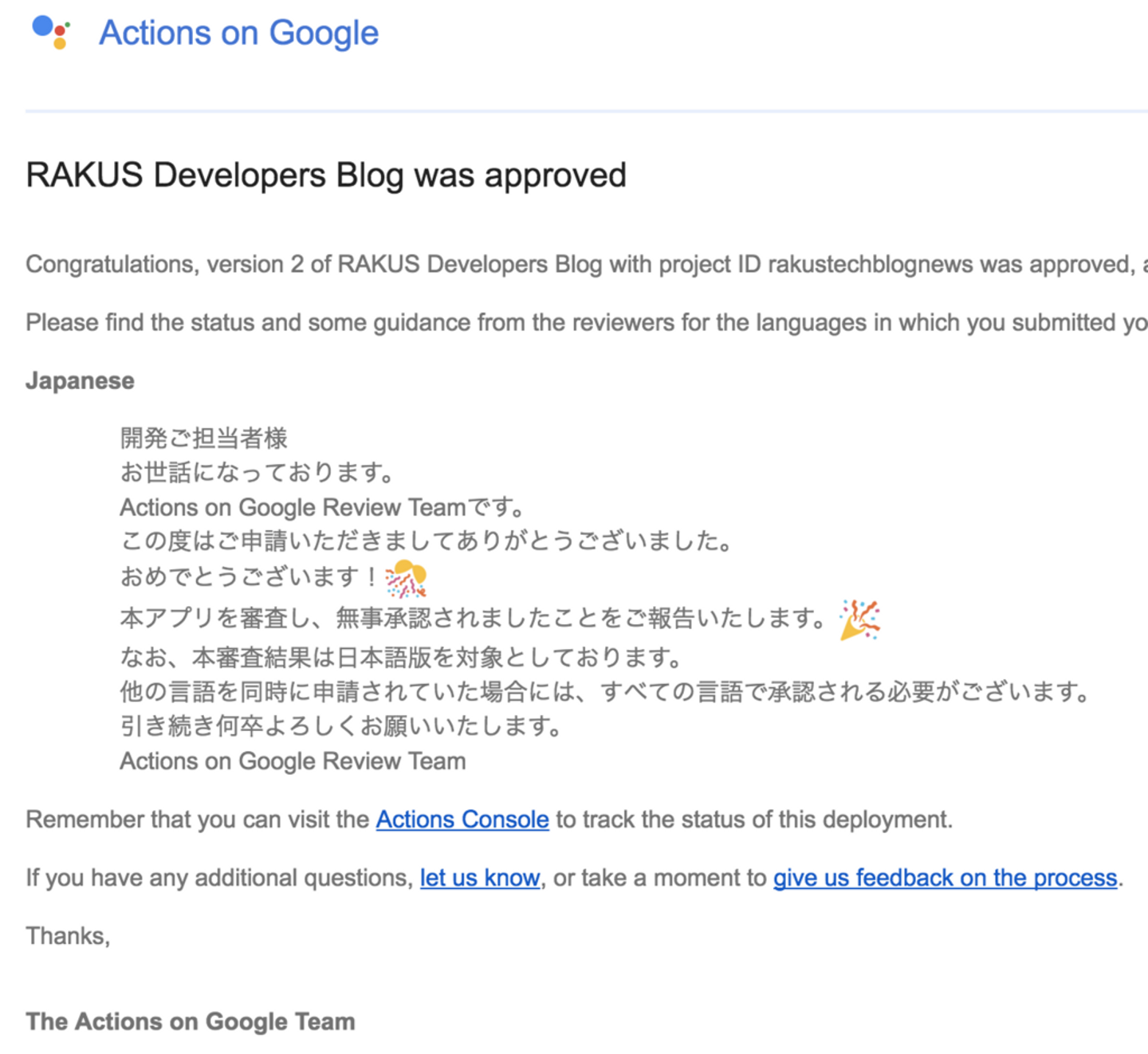
Task: Click 'The Actions on Google Team' signature
Action: point(191,1021)
